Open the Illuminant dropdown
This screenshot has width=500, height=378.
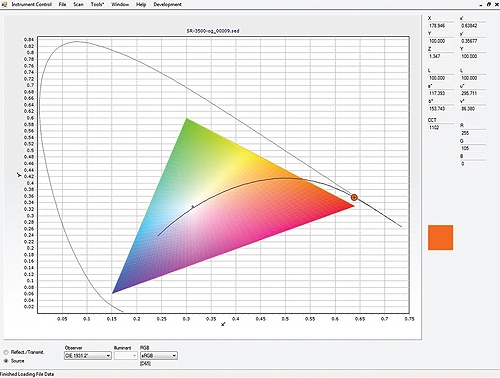pyautogui.click(x=126, y=356)
